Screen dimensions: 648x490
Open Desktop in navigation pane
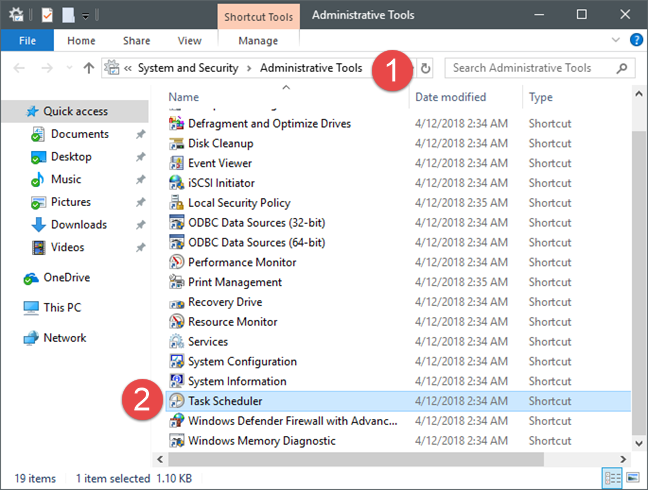tap(71, 157)
